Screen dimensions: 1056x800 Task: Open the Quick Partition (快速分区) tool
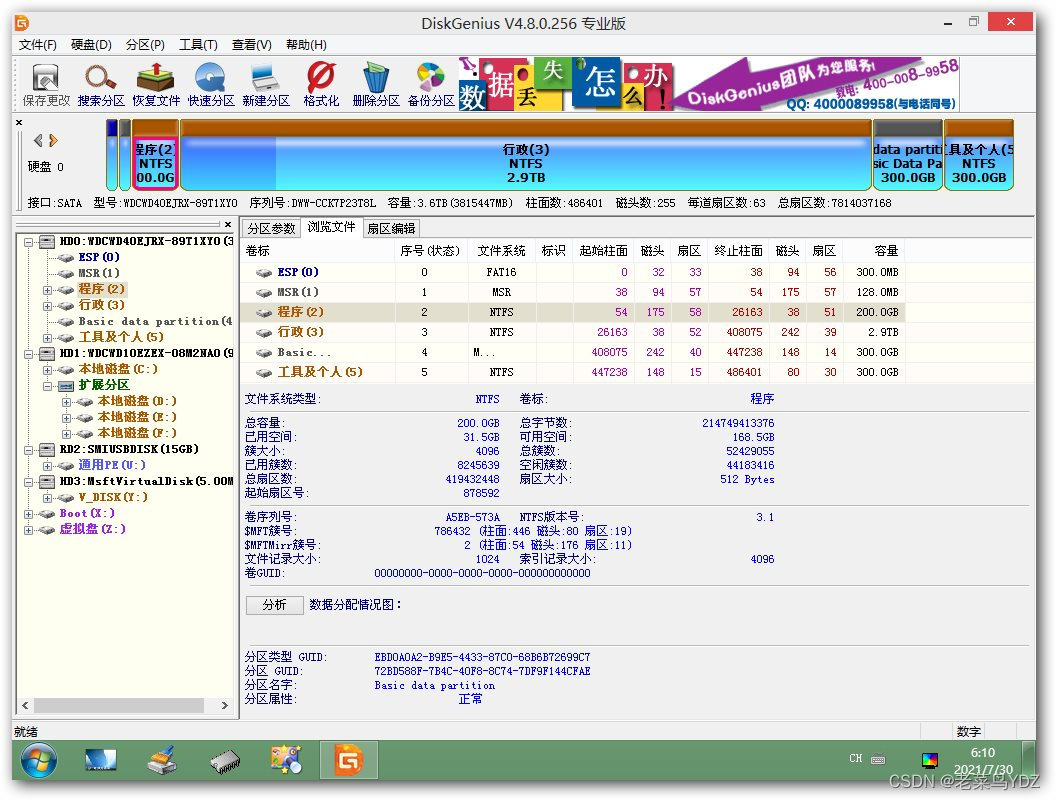[x=211, y=85]
